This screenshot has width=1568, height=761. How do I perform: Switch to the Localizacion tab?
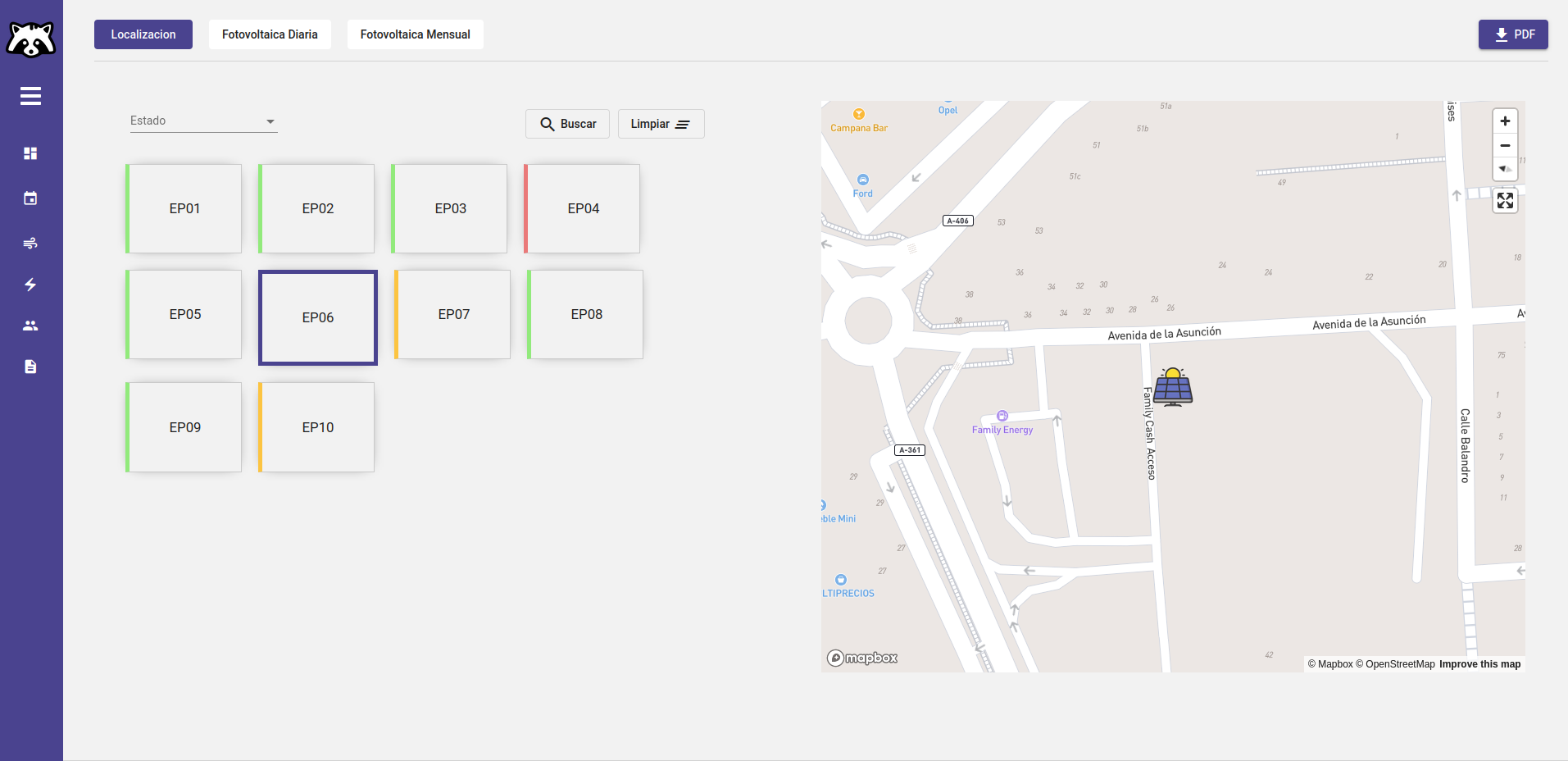143,34
